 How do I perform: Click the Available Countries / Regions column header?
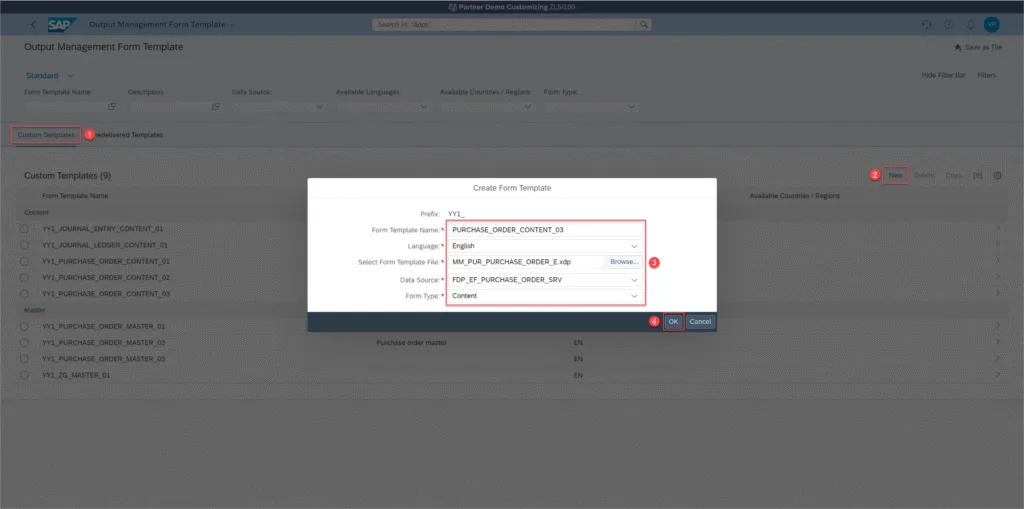pyautogui.click(x=794, y=195)
